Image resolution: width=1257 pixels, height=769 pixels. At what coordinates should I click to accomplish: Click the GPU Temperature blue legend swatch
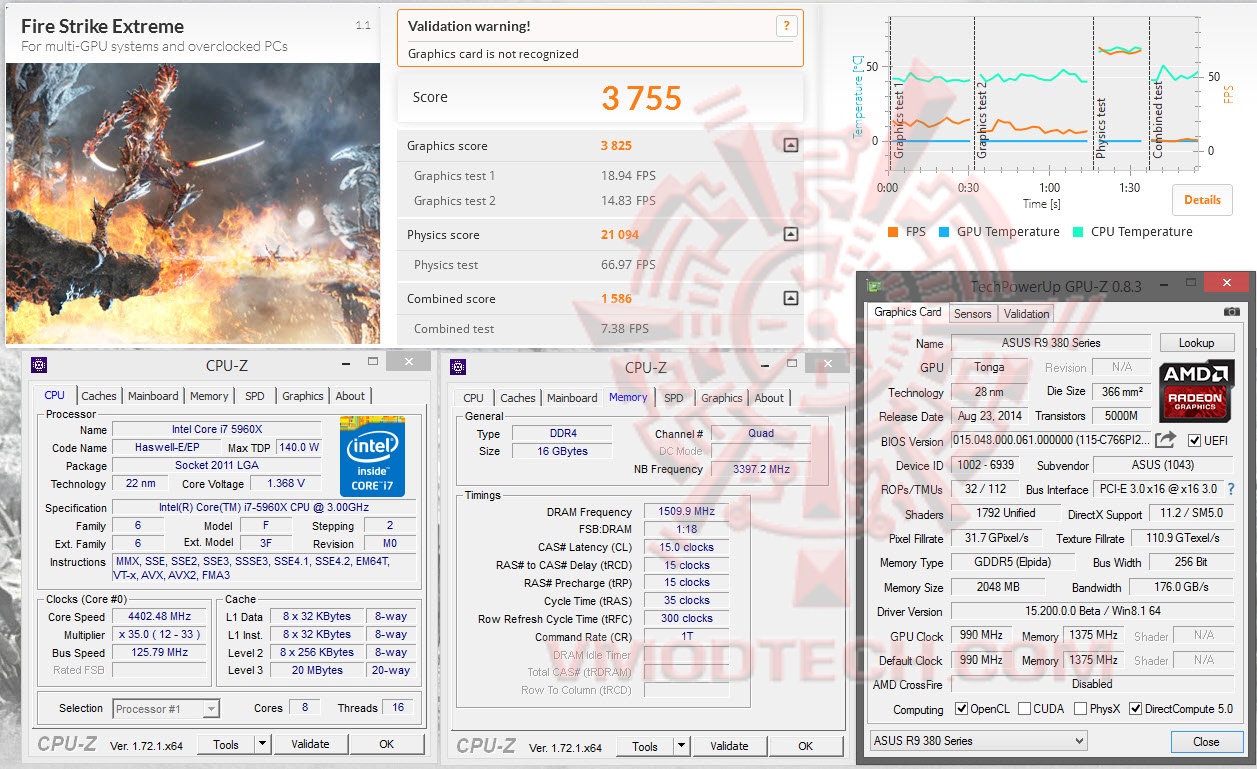(944, 232)
